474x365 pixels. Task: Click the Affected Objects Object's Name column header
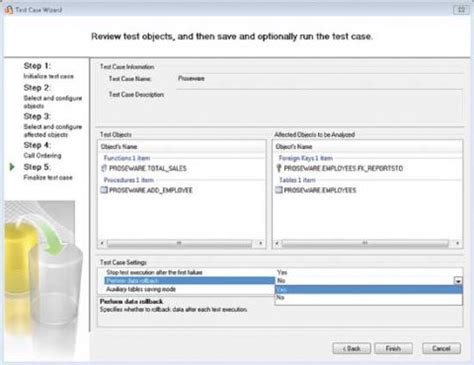click(x=367, y=147)
